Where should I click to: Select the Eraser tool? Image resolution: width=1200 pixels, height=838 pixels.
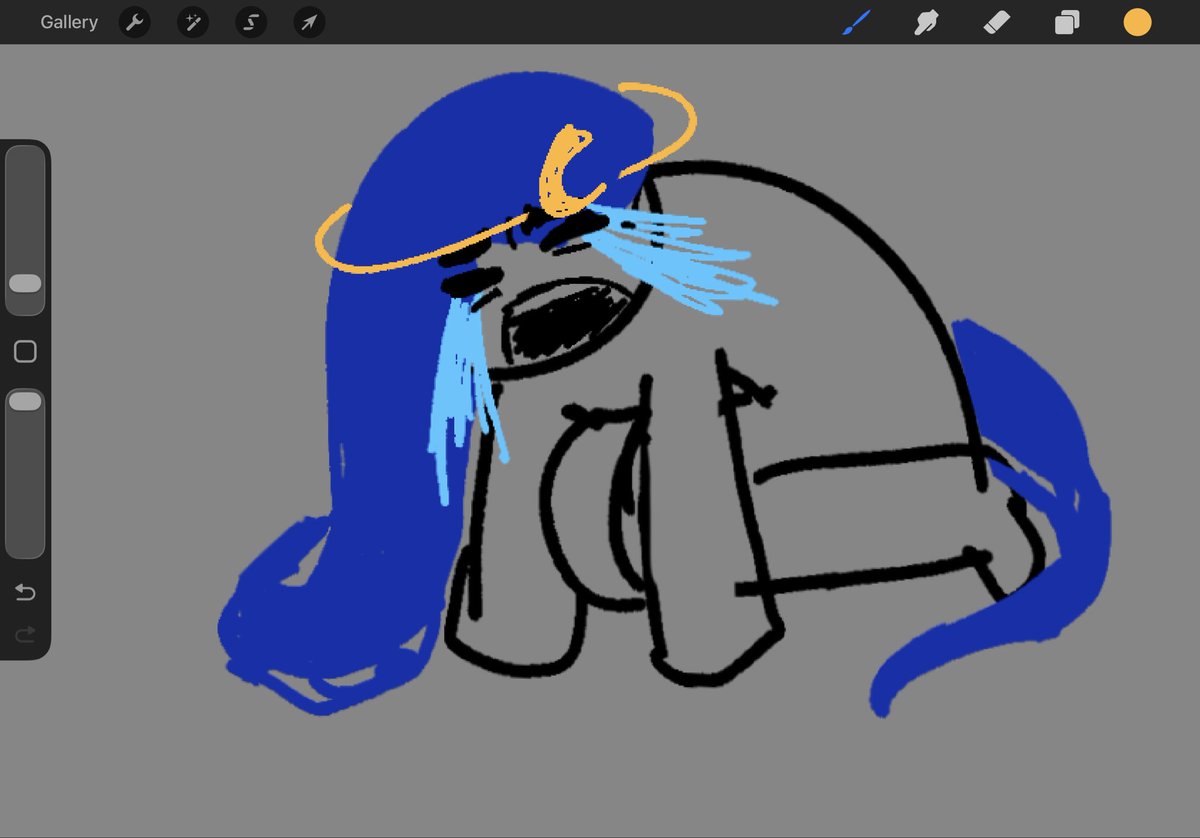coord(997,22)
